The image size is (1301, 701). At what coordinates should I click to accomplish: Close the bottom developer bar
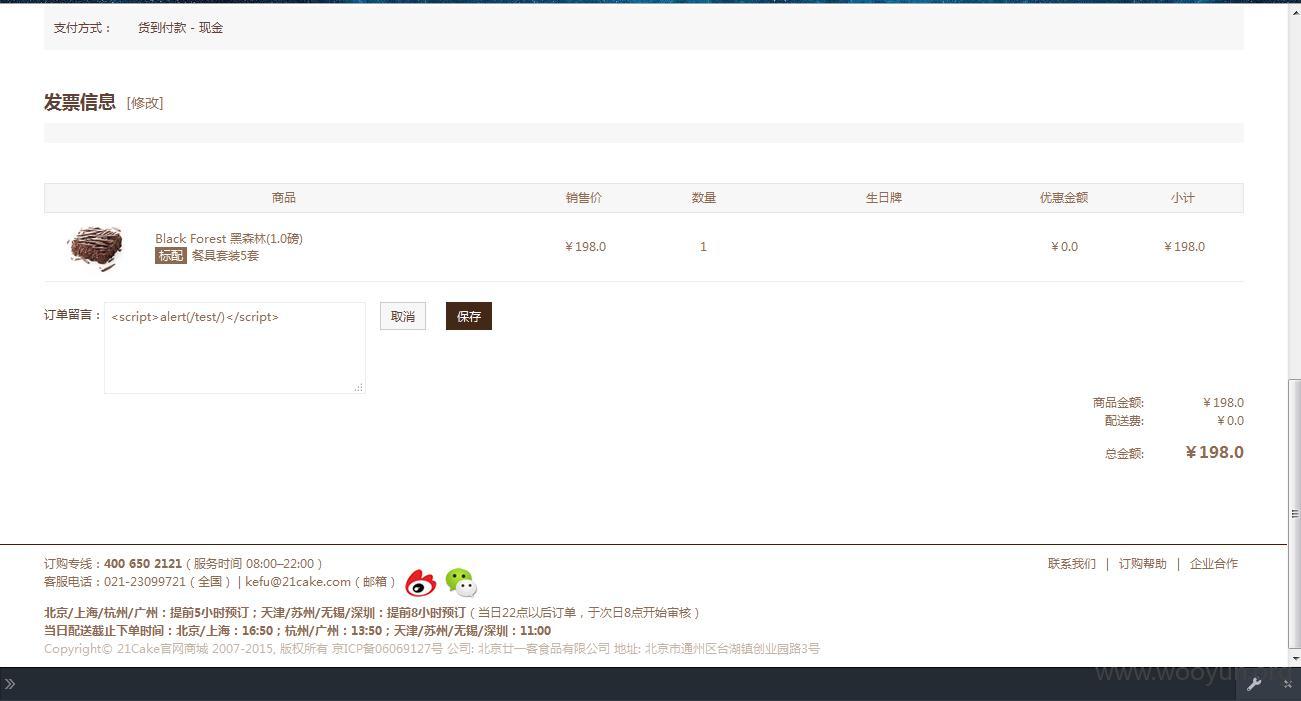[x=1287, y=684]
